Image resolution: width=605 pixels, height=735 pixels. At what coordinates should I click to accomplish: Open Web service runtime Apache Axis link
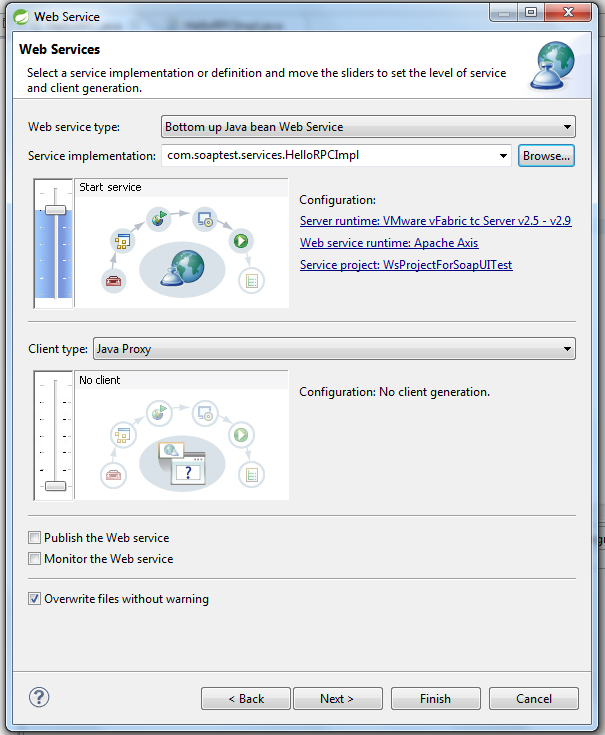pos(389,243)
